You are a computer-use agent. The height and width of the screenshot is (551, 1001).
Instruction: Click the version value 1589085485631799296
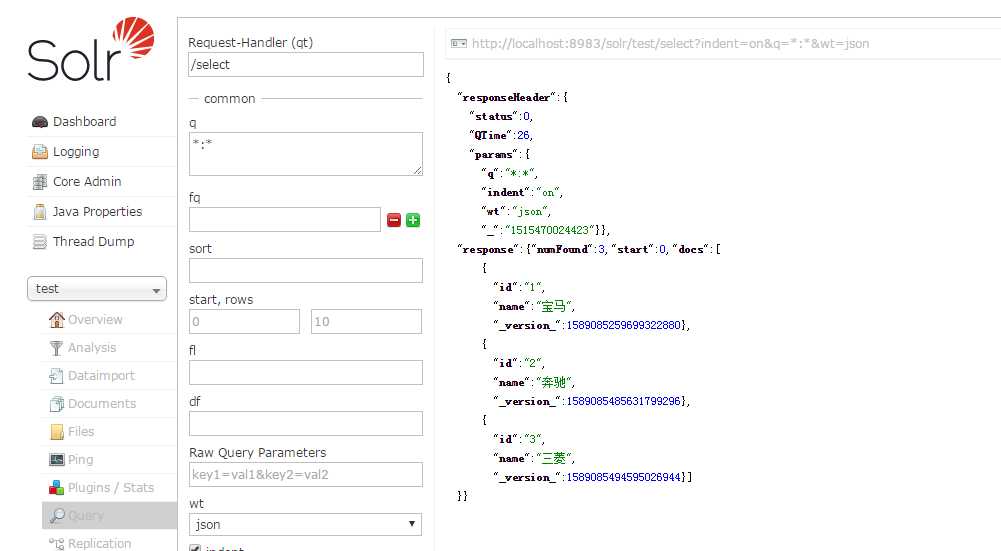point(624,402)
